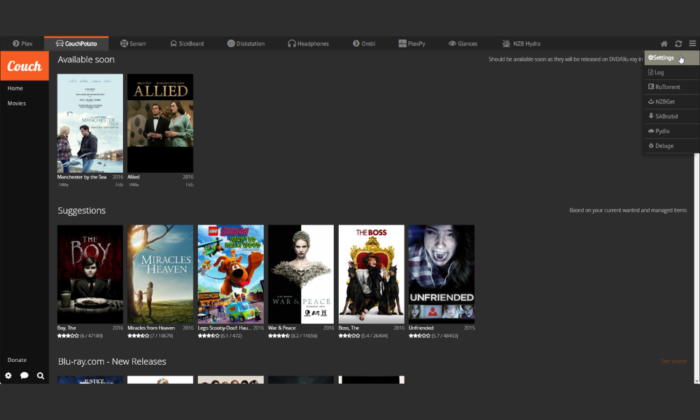Image resolution: width=700 pixels, height=420 pixels.
Task: Open the Manchester by the Sea poster
Action: pos(90,123)
